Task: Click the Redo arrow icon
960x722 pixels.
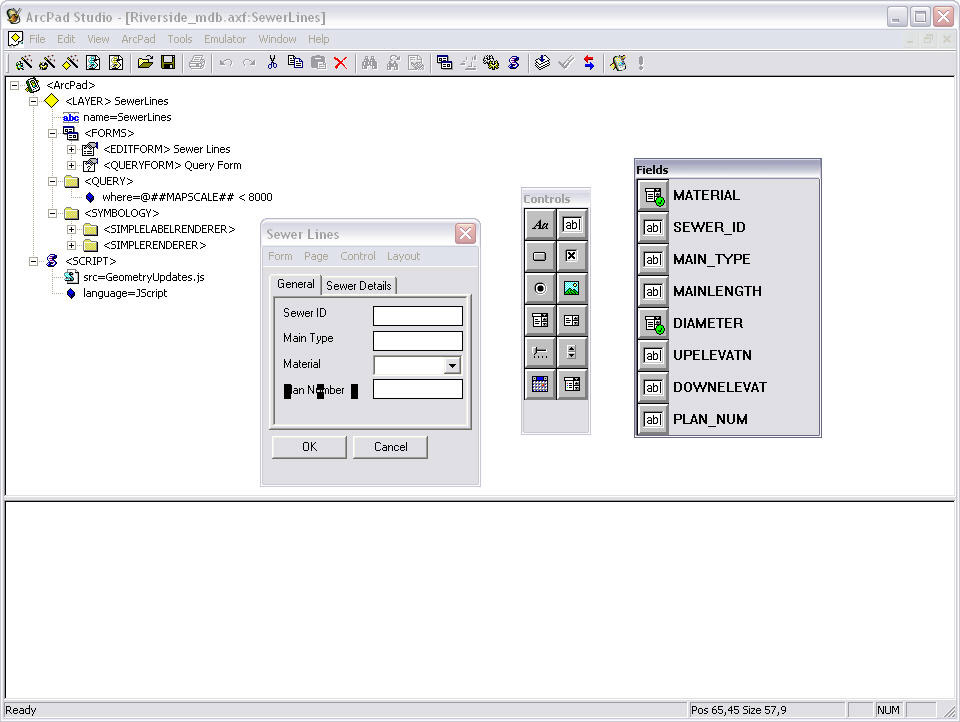Action: click(249, 62)
